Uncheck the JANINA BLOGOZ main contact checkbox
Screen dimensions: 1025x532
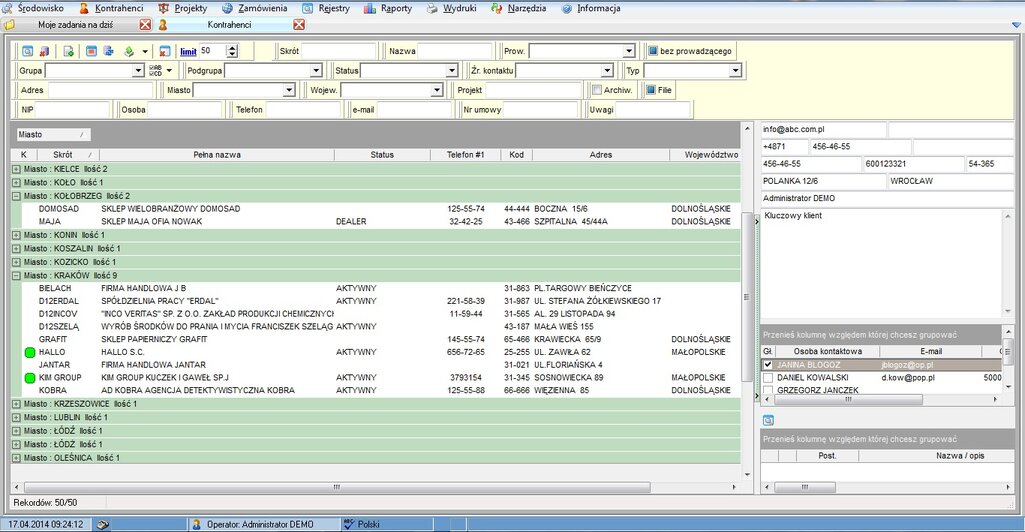coord(768,365)
